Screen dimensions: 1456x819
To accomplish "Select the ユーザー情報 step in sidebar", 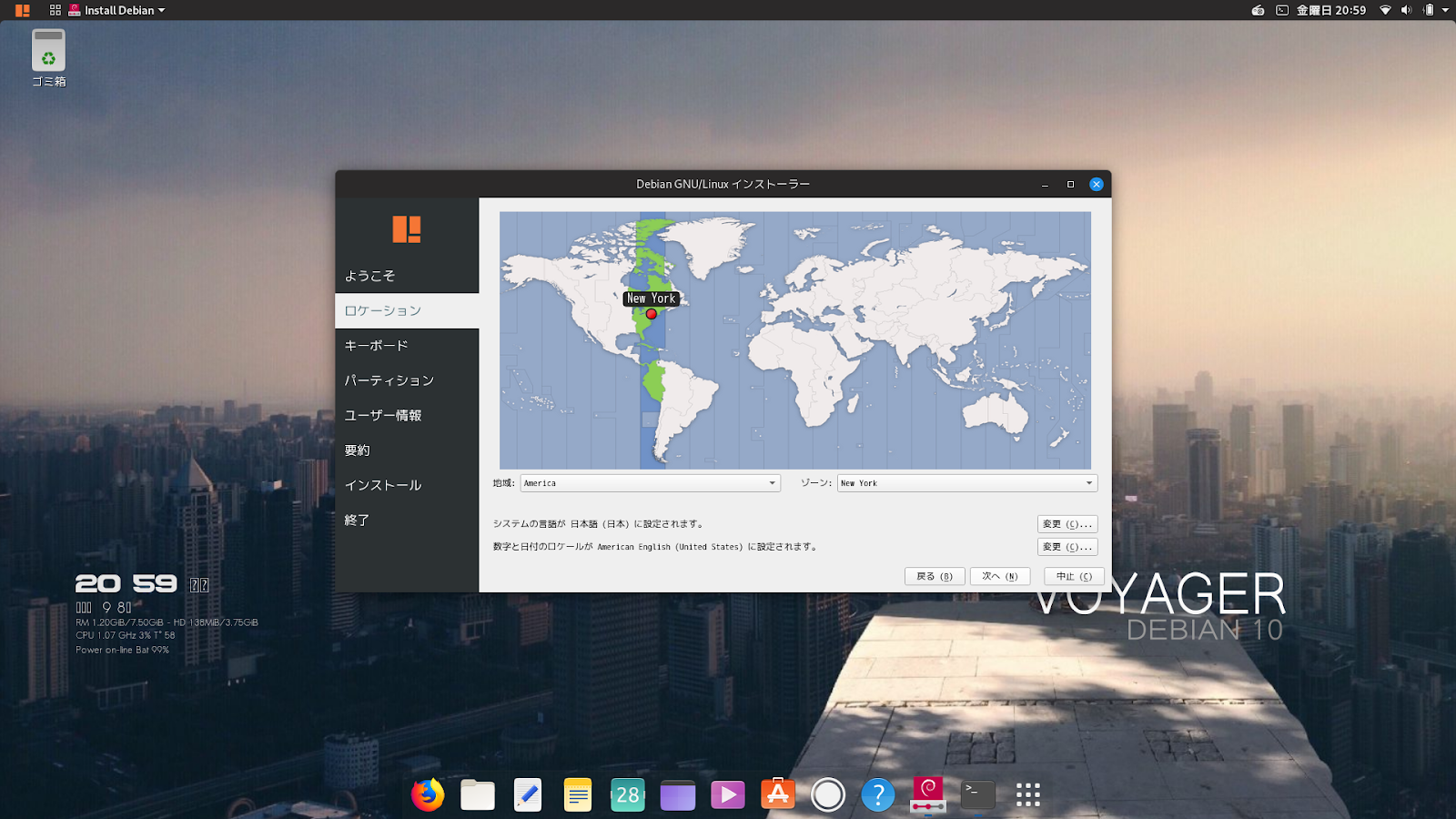I will [x=407, y=415].
